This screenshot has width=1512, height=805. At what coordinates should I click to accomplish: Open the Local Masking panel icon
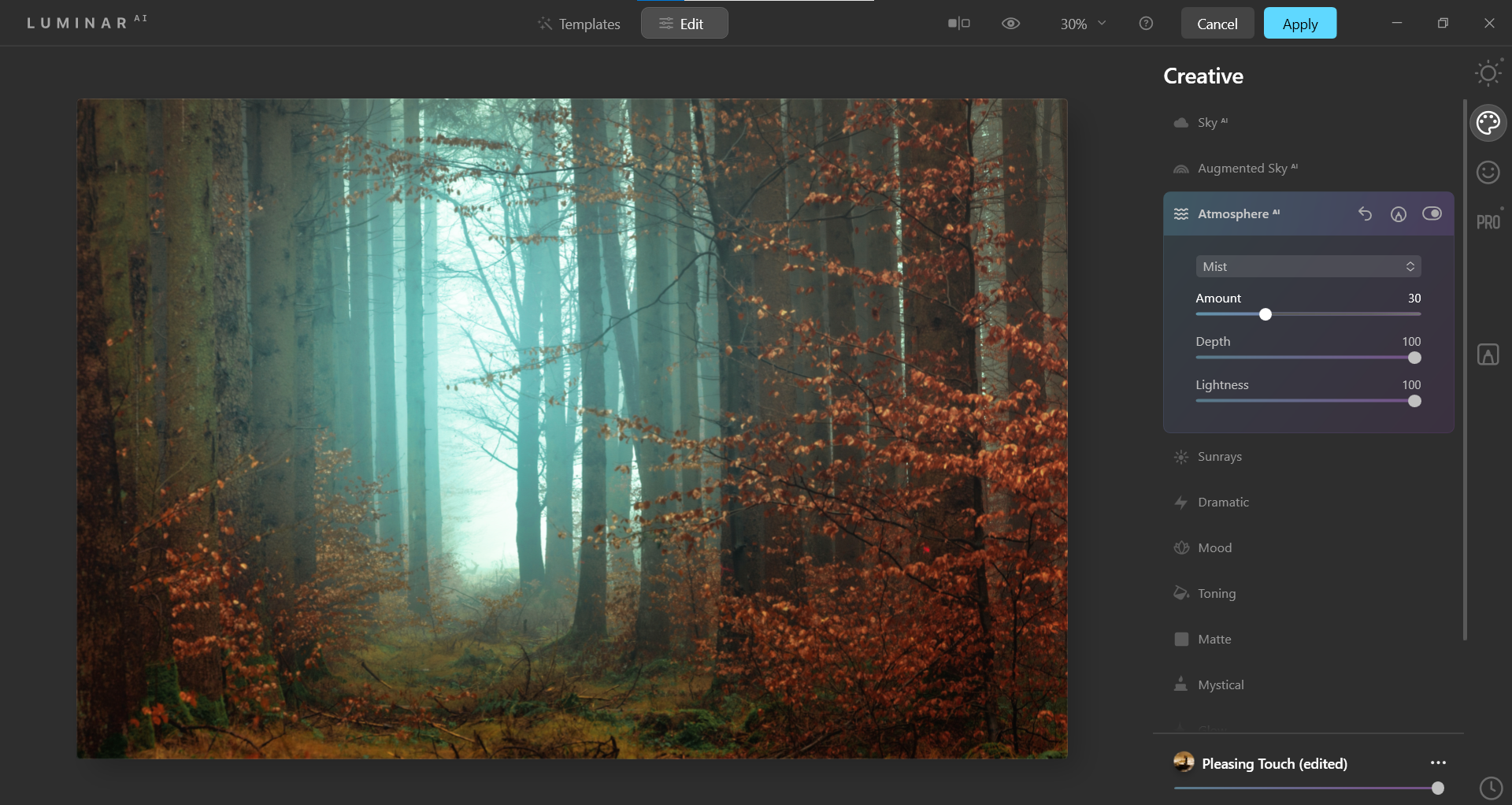pyautogui.click(x=1488, y=354)
